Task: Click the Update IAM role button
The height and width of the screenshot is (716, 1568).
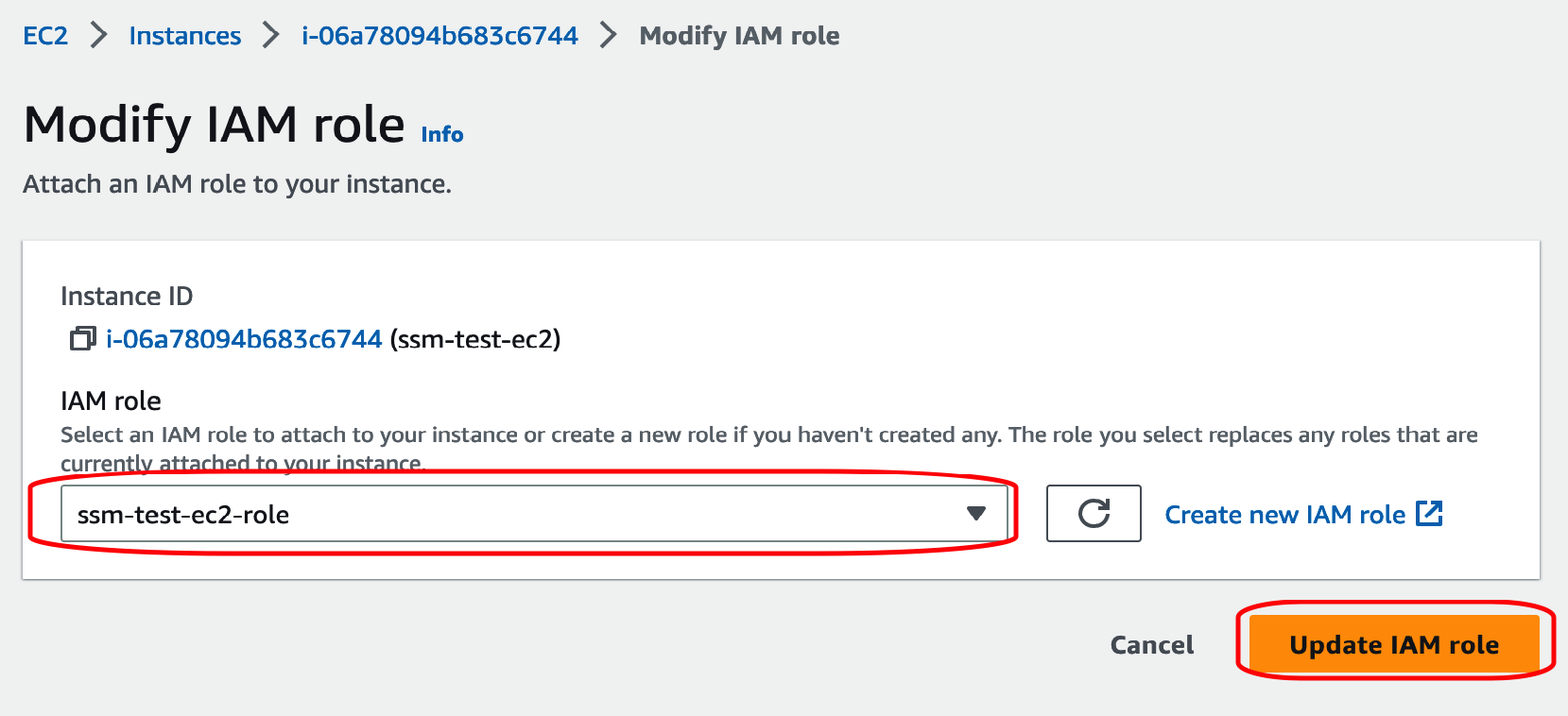Action: tap(1394, 644)
